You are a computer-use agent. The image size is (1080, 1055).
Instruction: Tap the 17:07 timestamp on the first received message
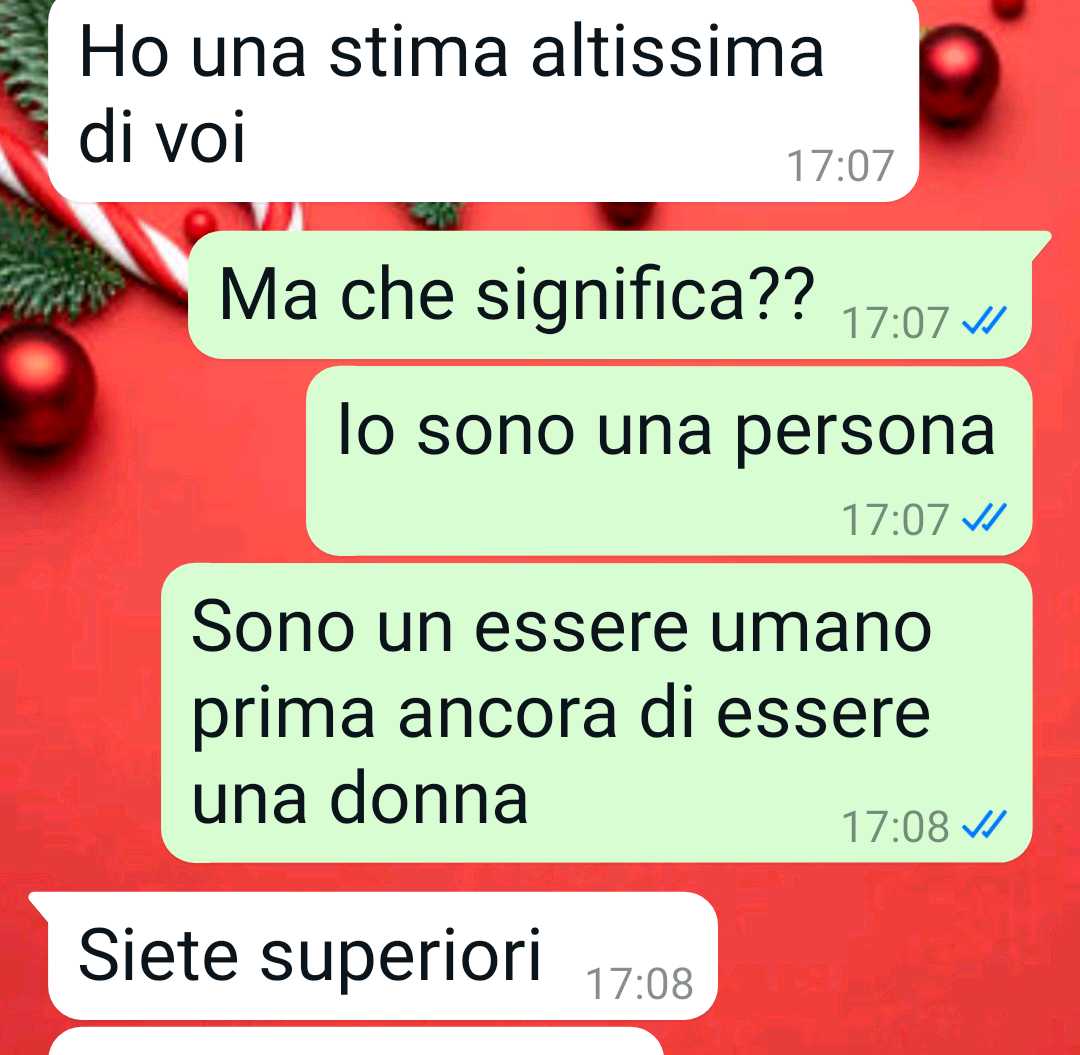[x=840, y=166]
